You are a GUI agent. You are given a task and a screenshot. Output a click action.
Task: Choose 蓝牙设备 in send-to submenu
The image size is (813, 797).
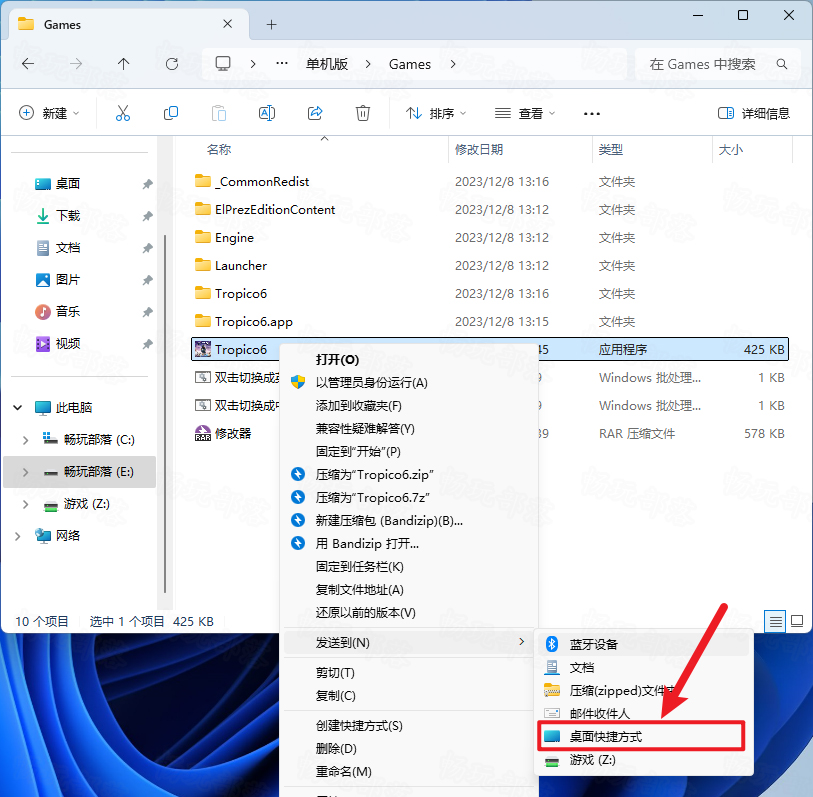642,644
